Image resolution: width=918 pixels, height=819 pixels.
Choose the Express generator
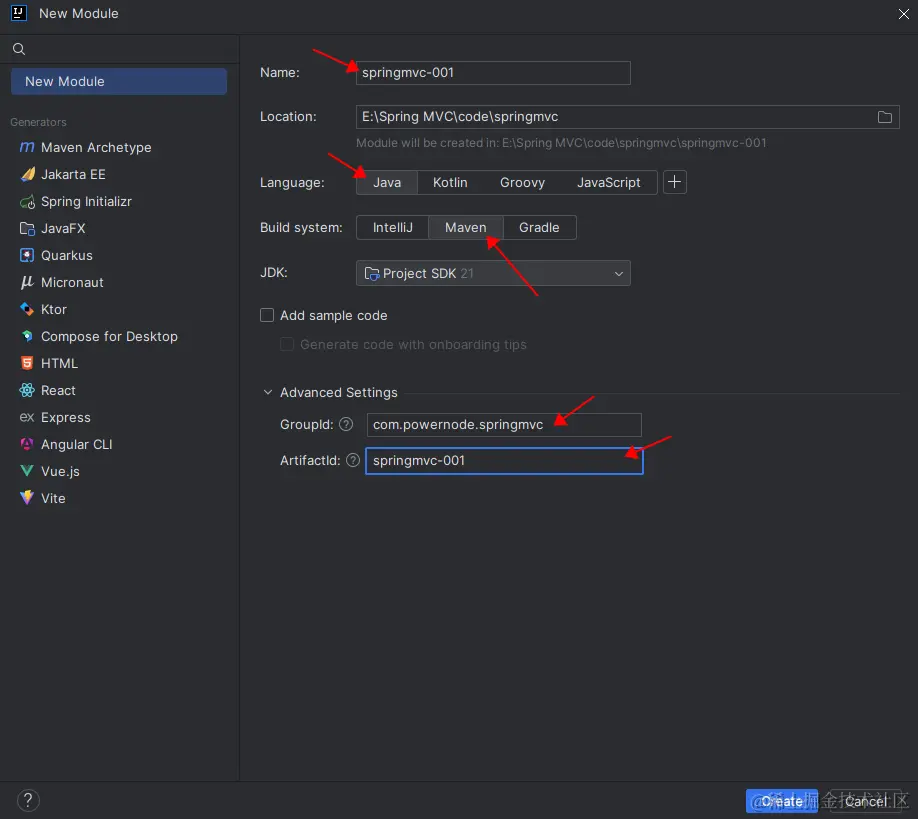[55, 417]
